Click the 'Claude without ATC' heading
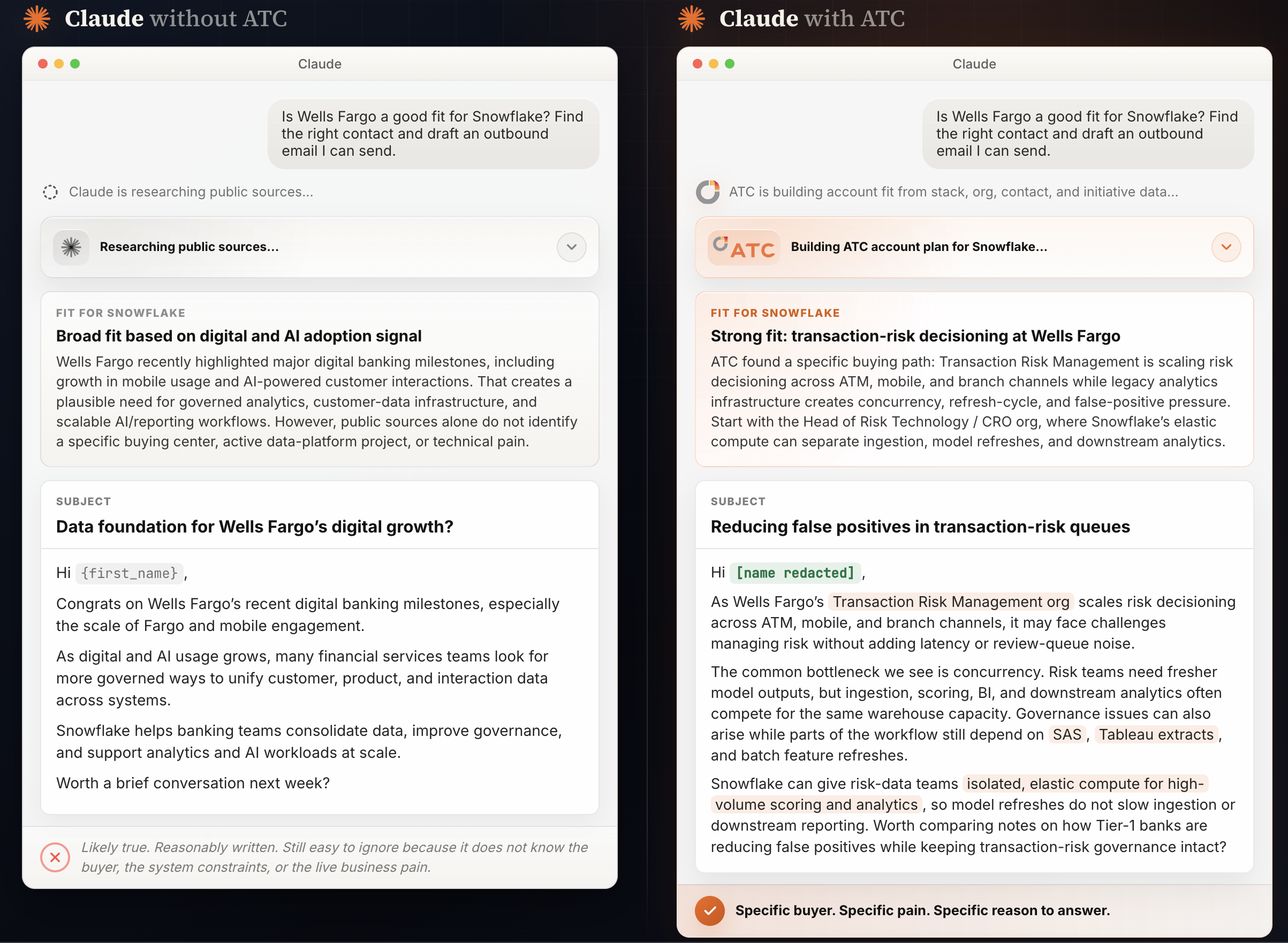 (176, 18)
